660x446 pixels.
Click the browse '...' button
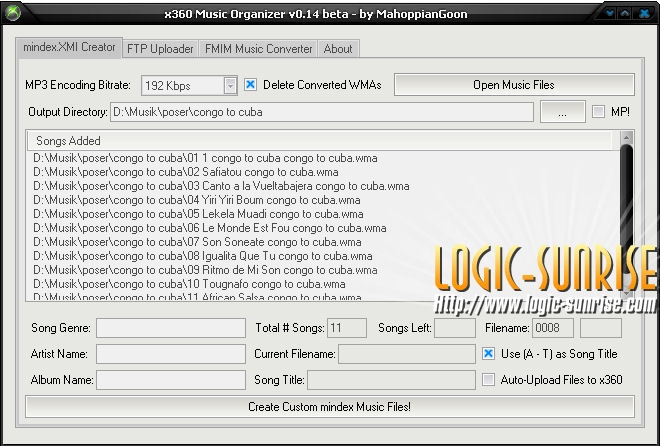563,112
